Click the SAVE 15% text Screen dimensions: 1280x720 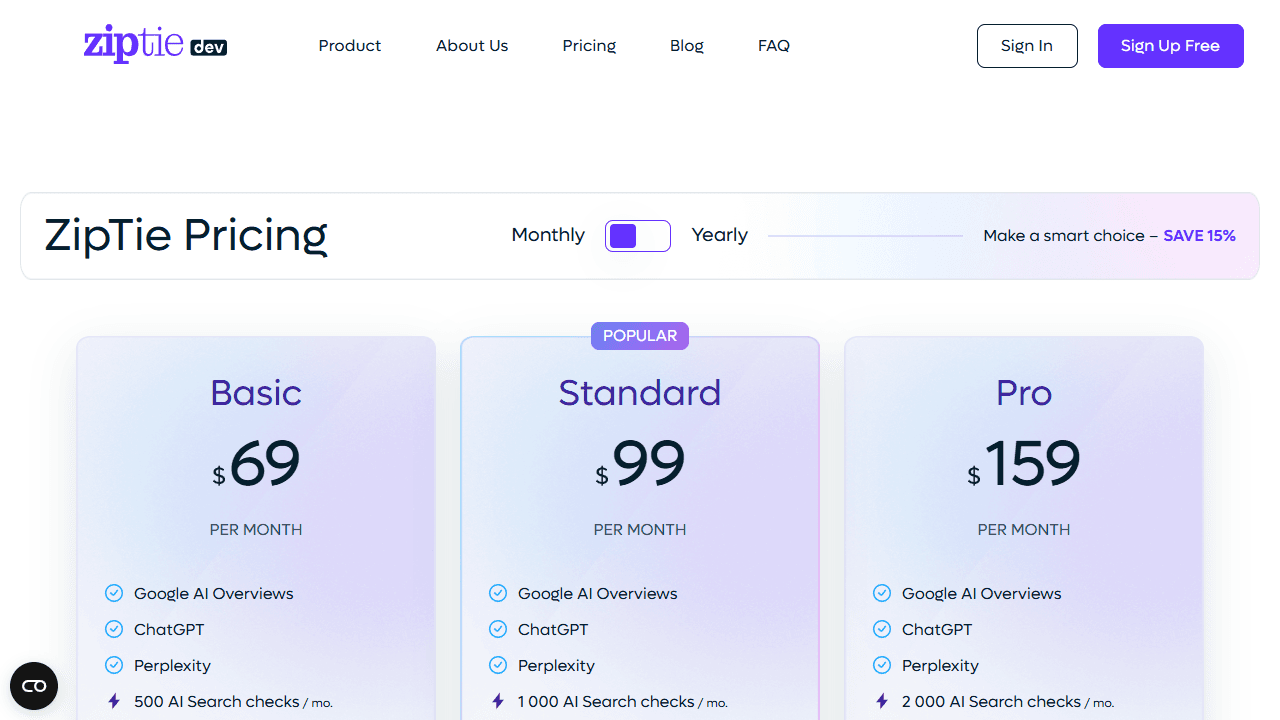click(x=1199, y=236)
